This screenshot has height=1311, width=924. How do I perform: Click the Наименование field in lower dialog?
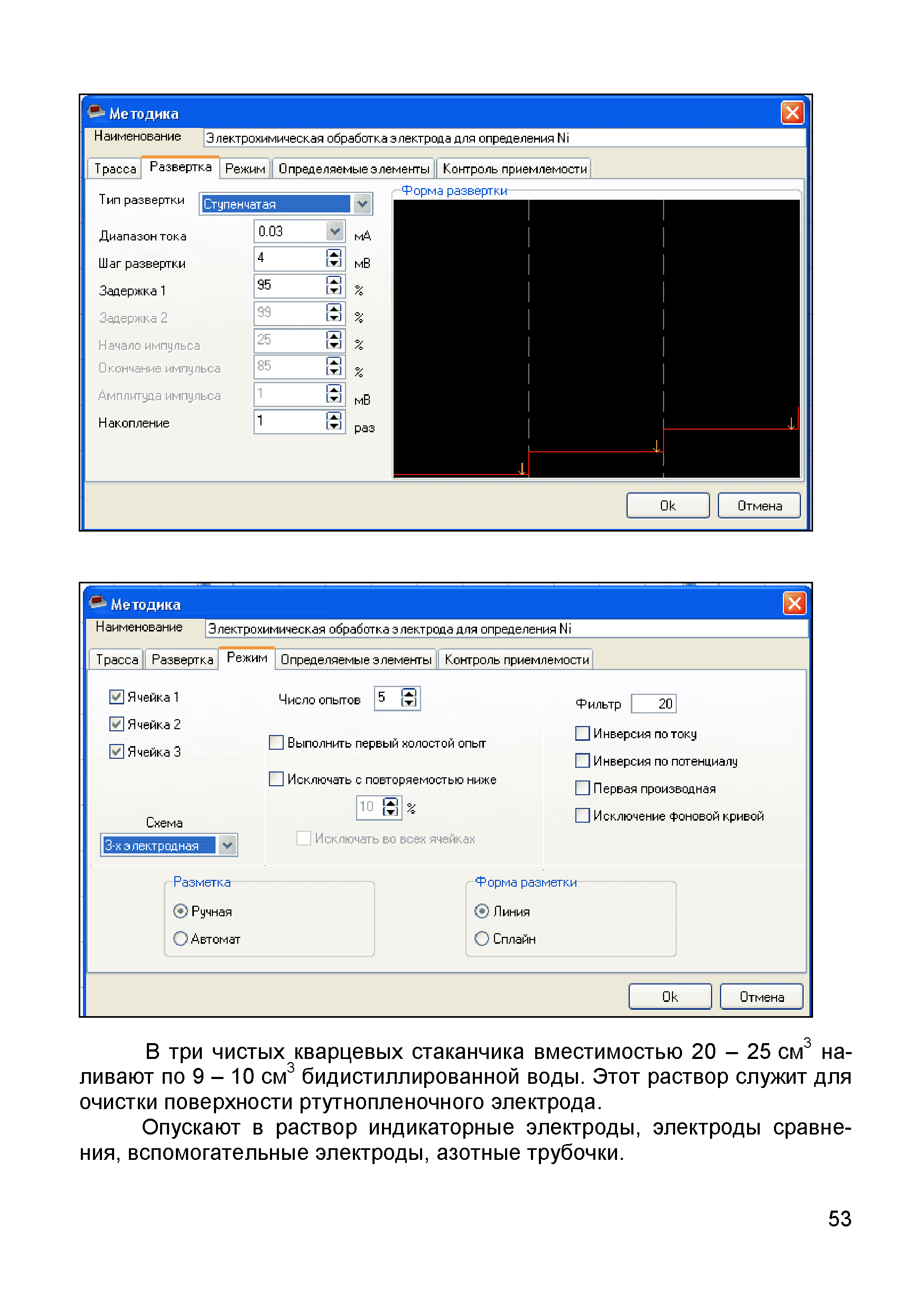(x=507, y=629)
